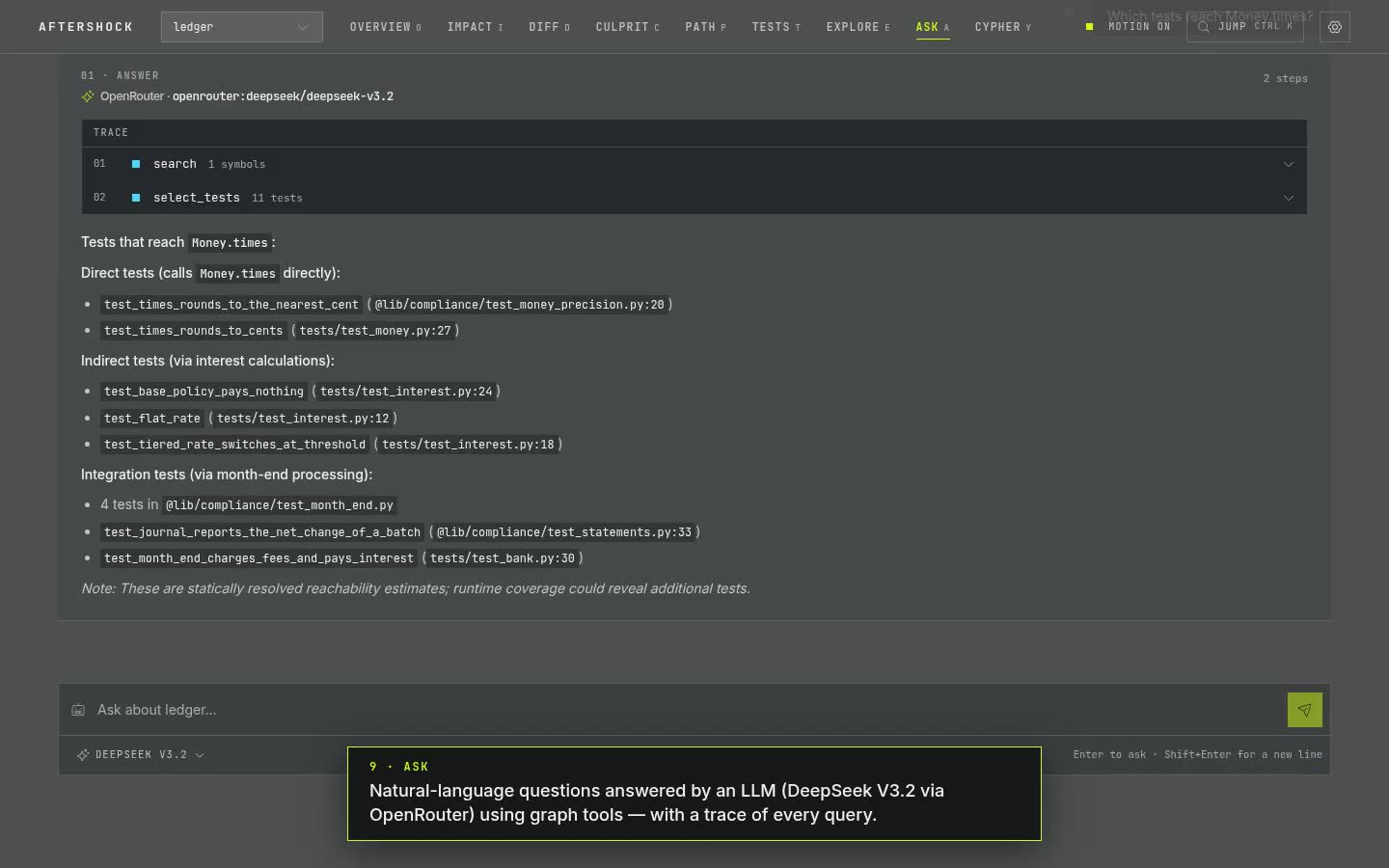
Task: Focus the "Ask about ledger..." input field
Action: [687, 710]
